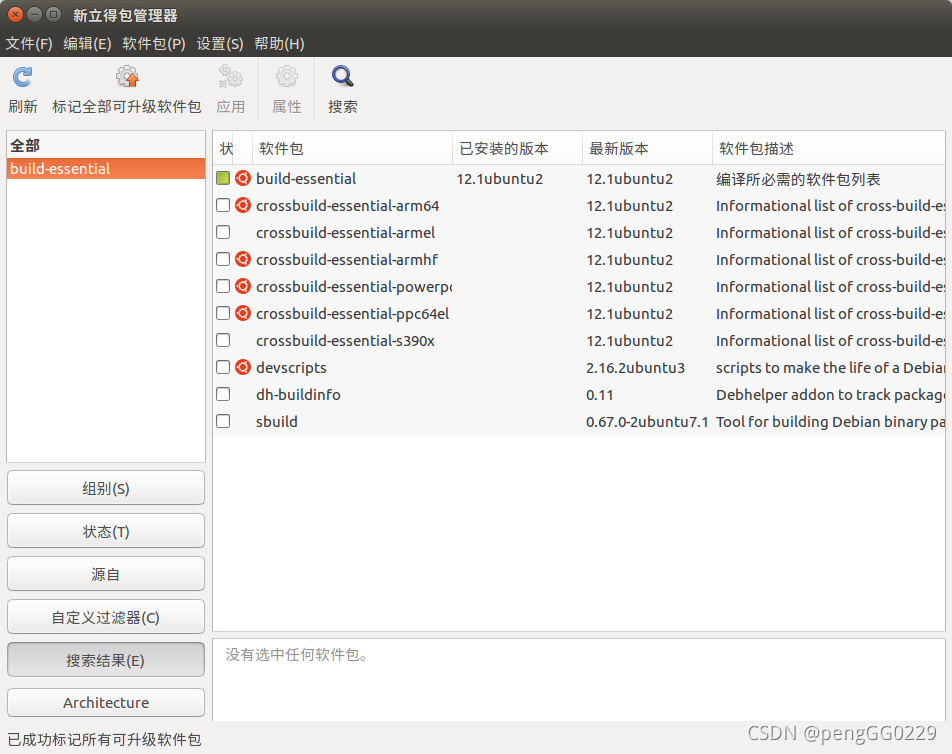Open the Edit 编辑(E) menu

(87, 44)
